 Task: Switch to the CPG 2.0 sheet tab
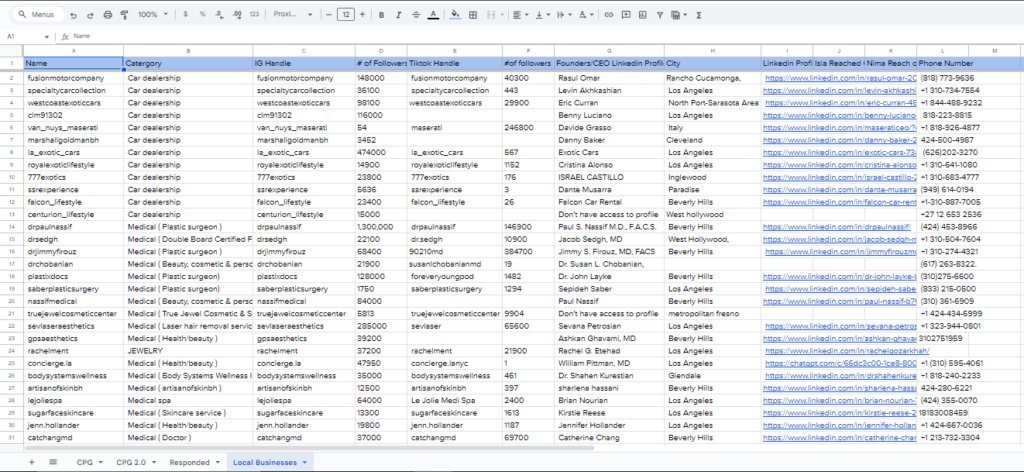point(131,462)
